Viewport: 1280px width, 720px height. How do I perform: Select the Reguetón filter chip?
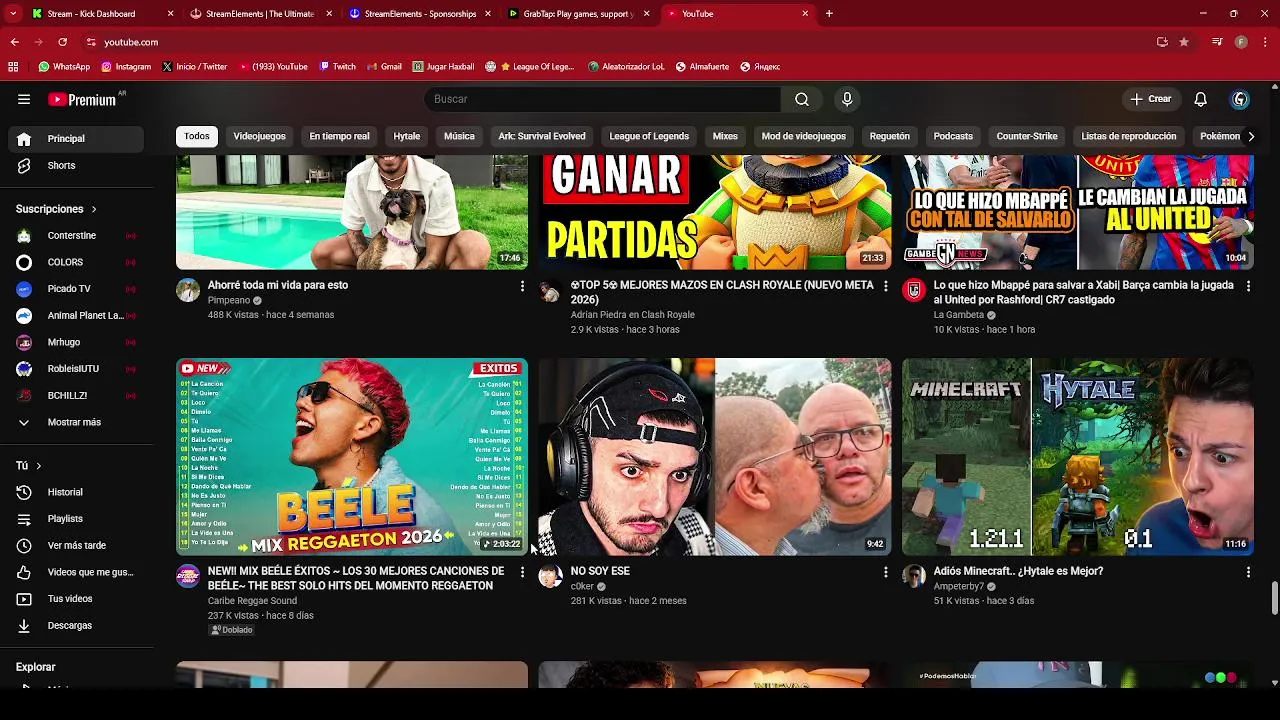coord(889,136)
